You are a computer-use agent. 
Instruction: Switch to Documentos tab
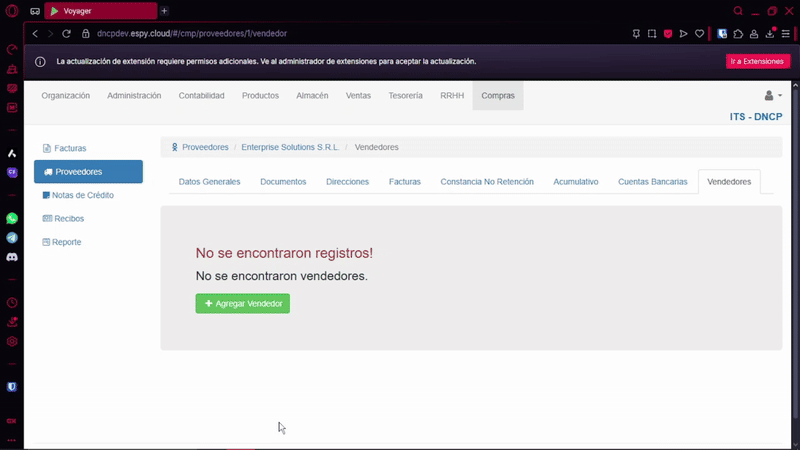coord(283,182)
